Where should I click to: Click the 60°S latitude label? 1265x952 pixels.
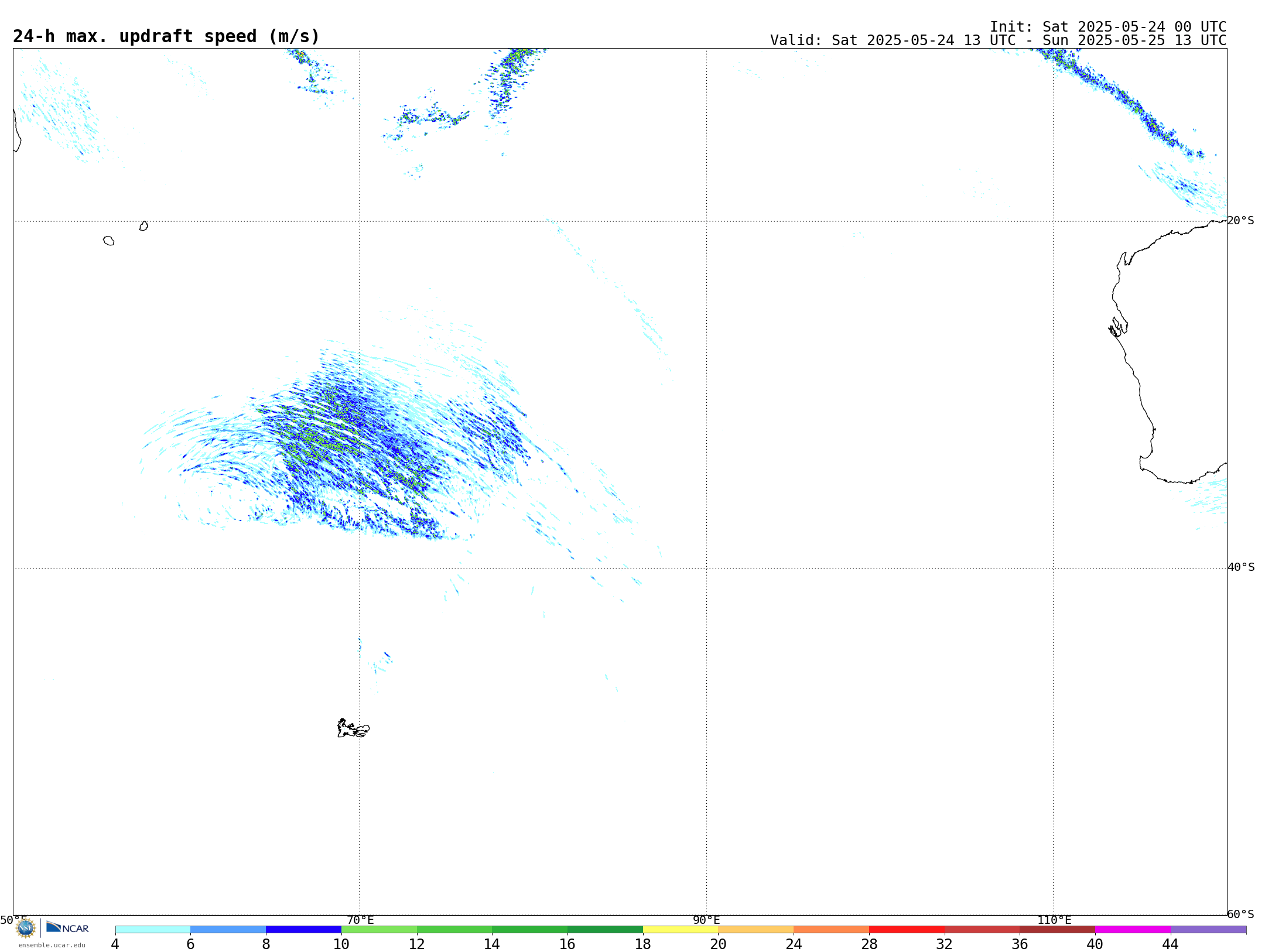[1241, 914]
